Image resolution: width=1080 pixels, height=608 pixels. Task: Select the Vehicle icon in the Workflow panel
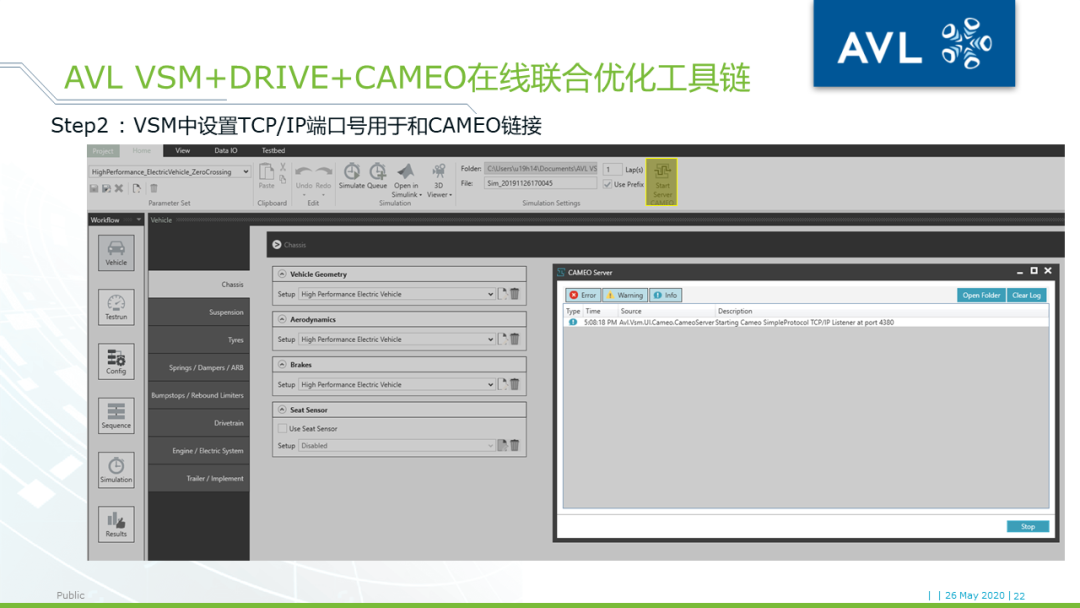(115, 253)
